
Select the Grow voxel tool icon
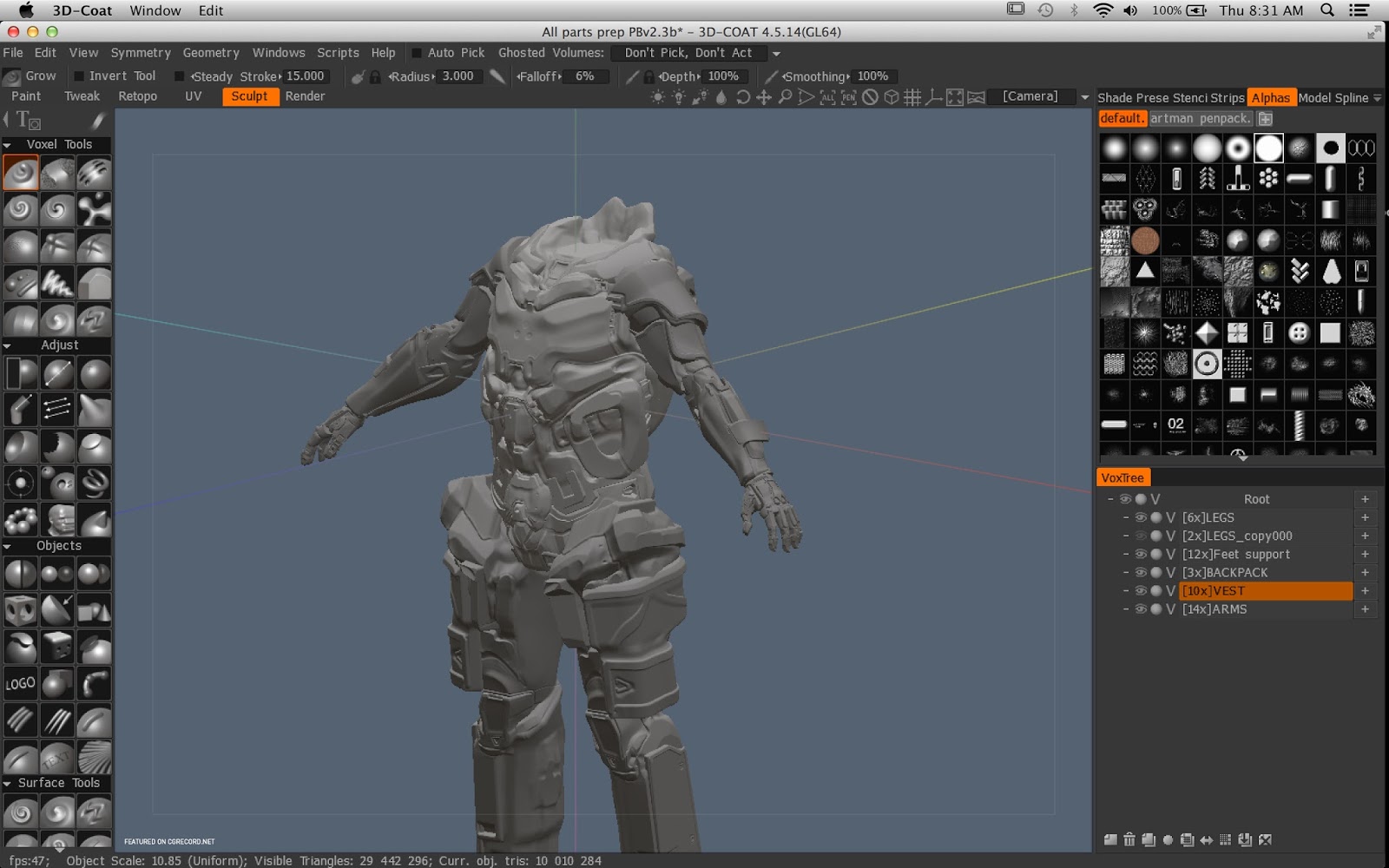click(x=20, y=173)
